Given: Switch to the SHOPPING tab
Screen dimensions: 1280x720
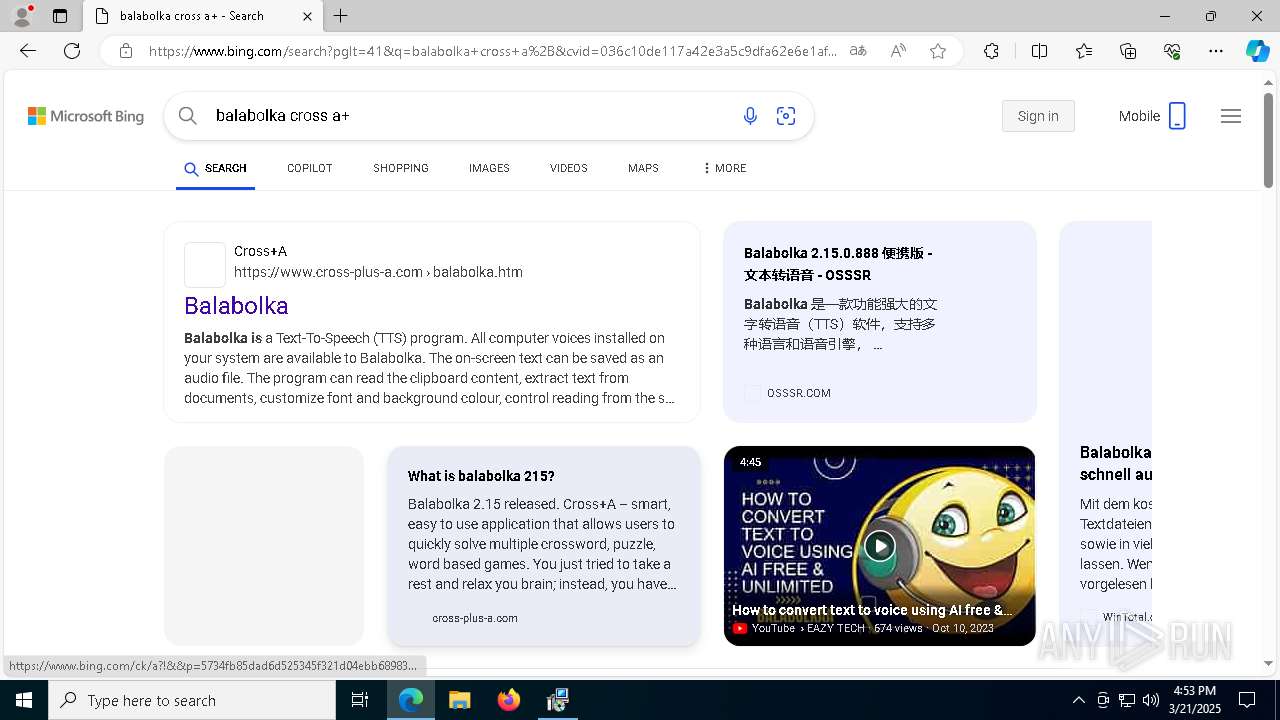Looking at the screenshot, I should point(401,168).
